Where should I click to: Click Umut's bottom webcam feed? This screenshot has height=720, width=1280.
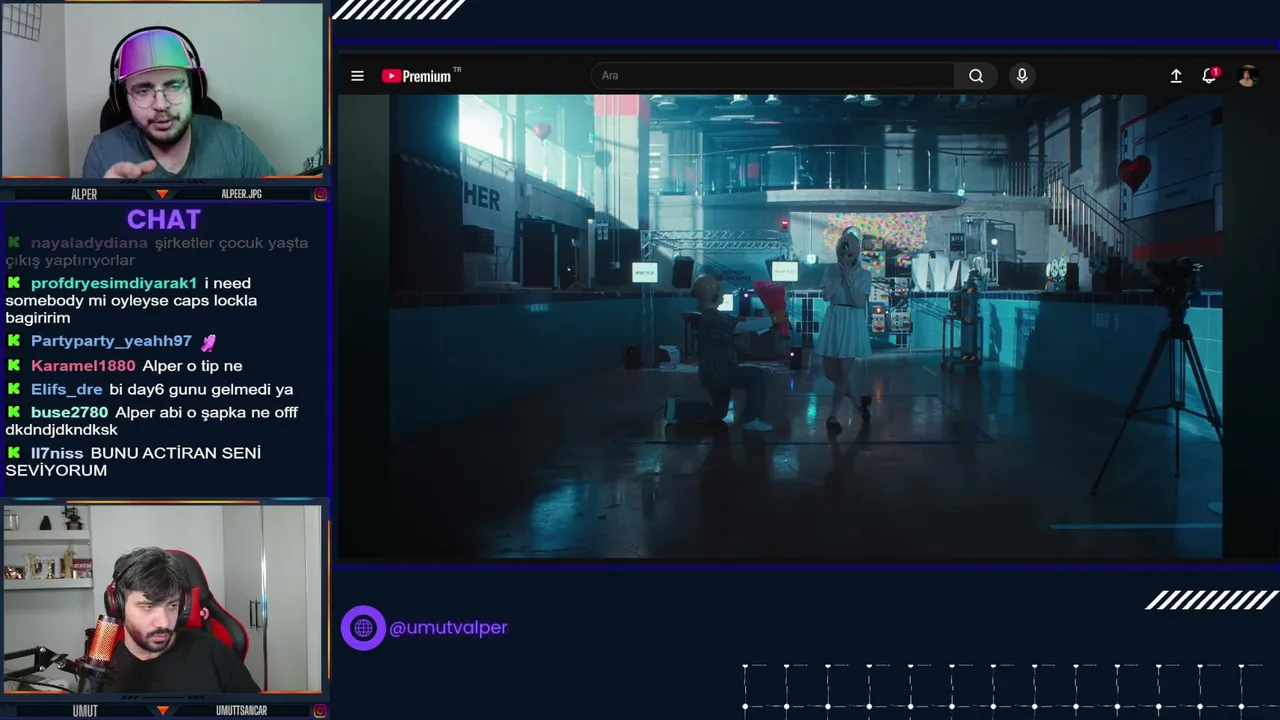[x=162, y=598]
